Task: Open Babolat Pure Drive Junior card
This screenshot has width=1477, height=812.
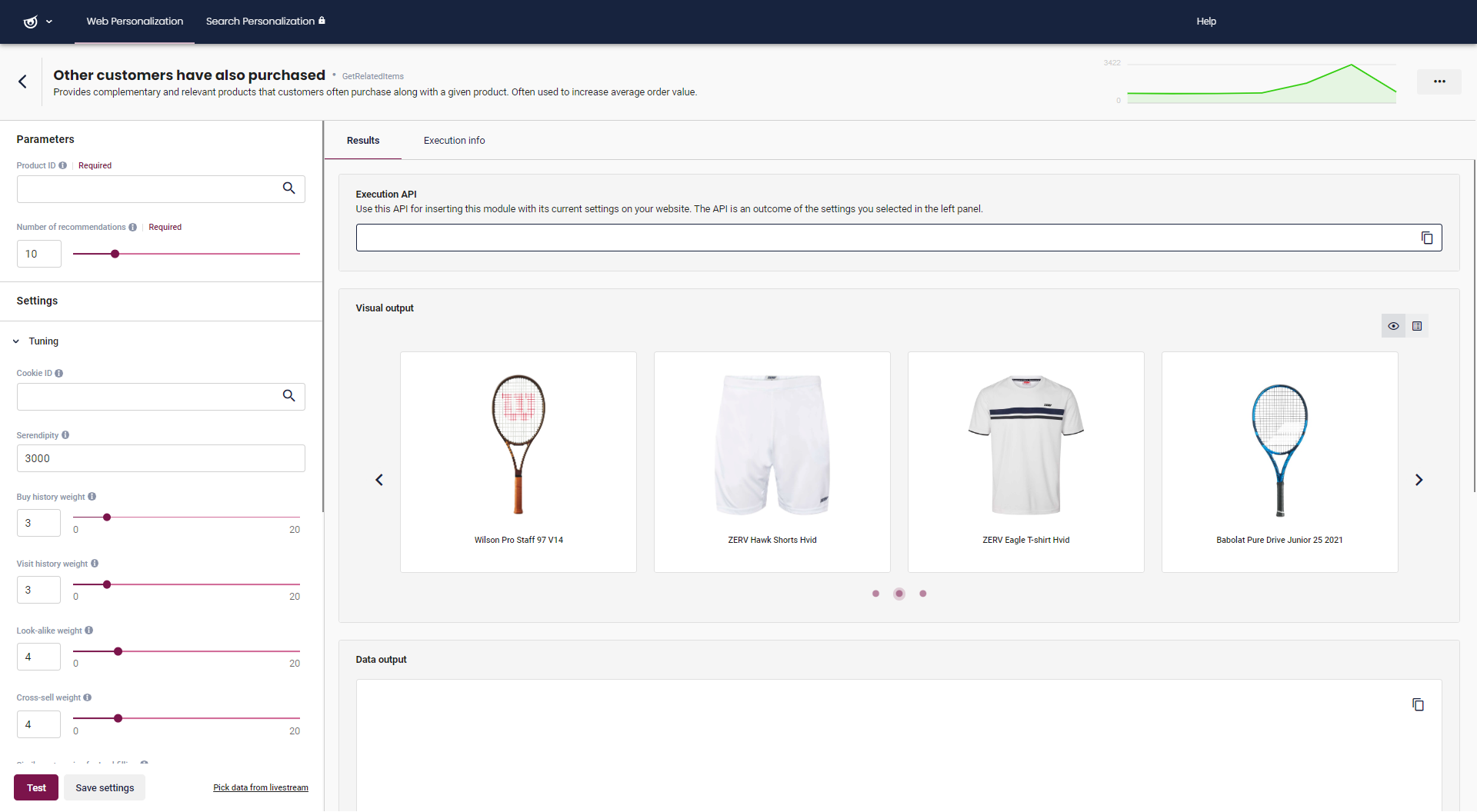Action: (x=1280, y=462)
